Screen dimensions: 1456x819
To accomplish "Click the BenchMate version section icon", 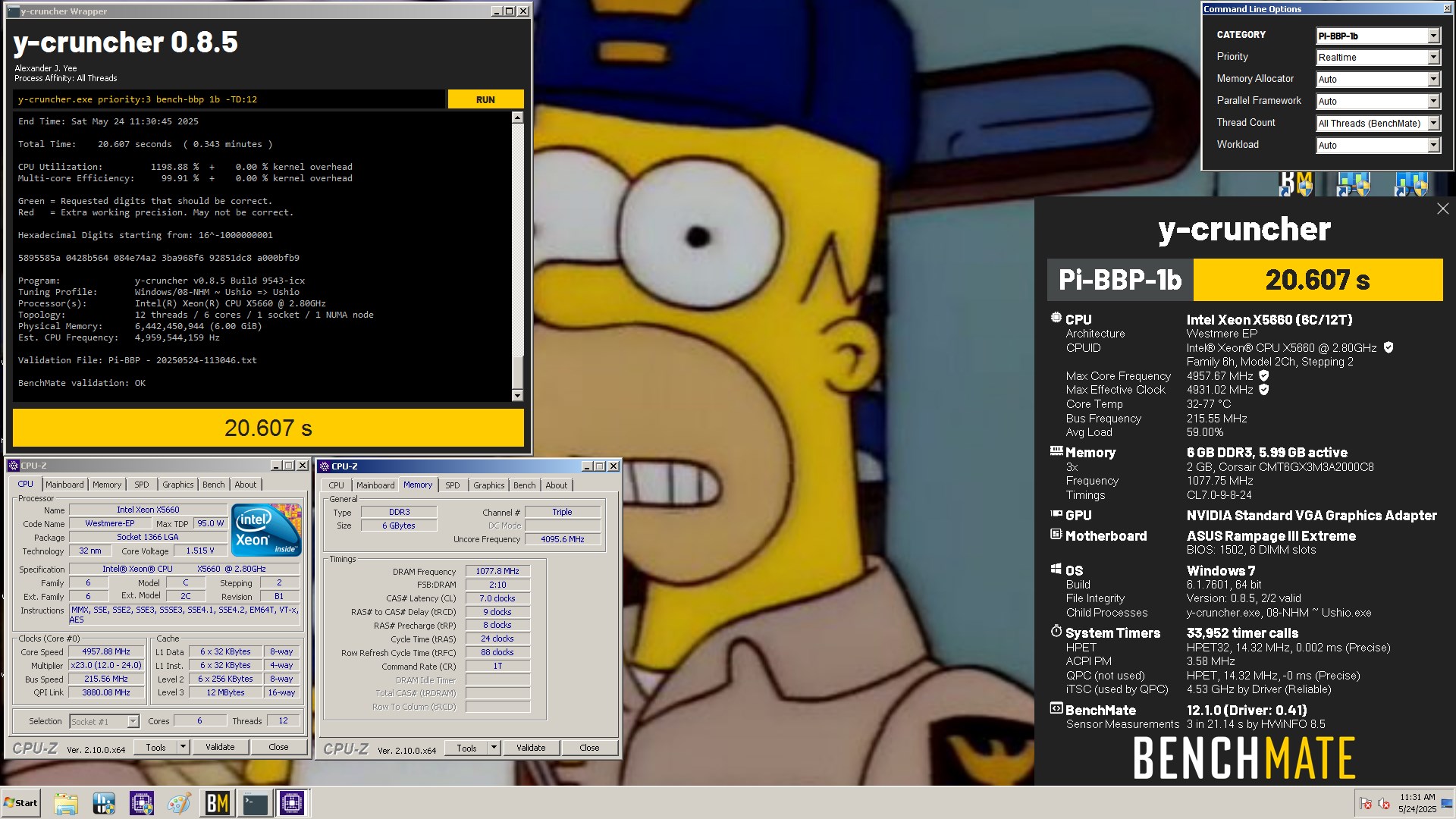I will [x=1056, y=709].
